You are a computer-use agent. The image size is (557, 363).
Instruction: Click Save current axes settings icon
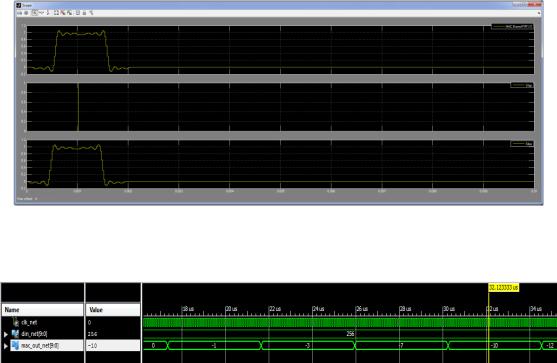pyautogui.click(x=63, y=13)
